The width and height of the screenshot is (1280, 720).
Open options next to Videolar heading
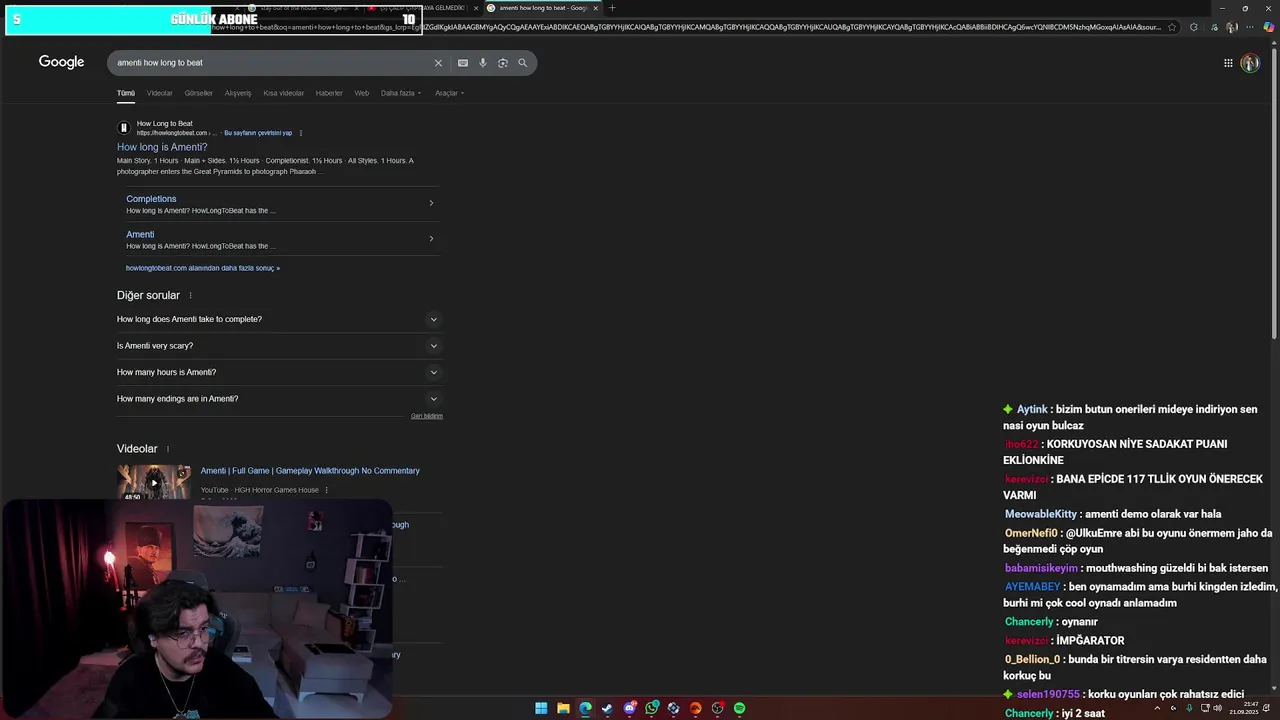pyautogui.click(x=168, y=449)
